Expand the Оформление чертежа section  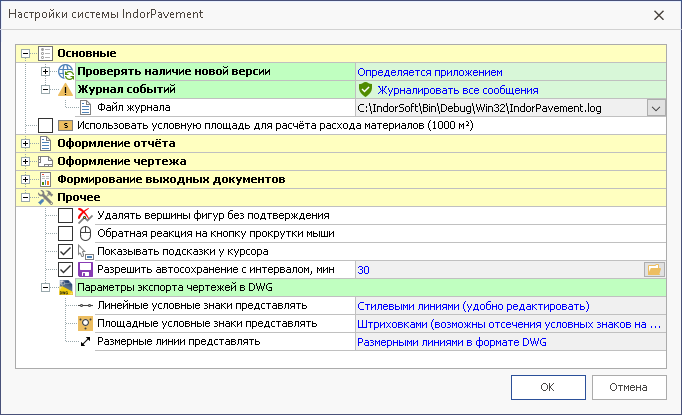(26, 161)
